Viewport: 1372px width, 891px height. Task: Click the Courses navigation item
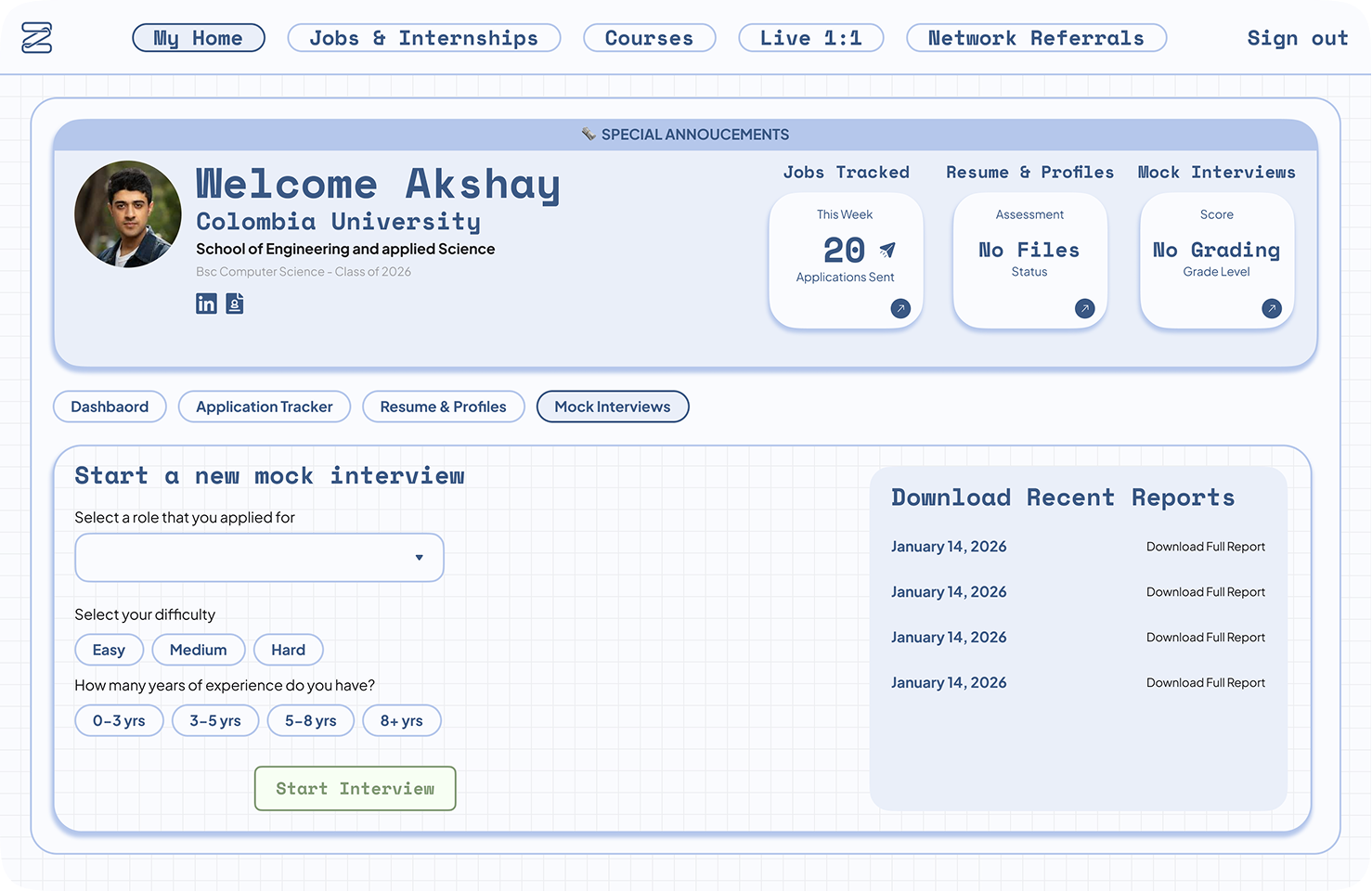tap(649, 37)
